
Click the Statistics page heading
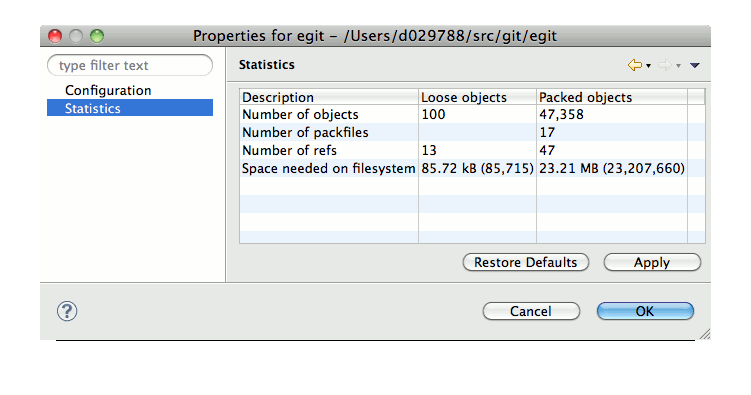pos(267,65)
